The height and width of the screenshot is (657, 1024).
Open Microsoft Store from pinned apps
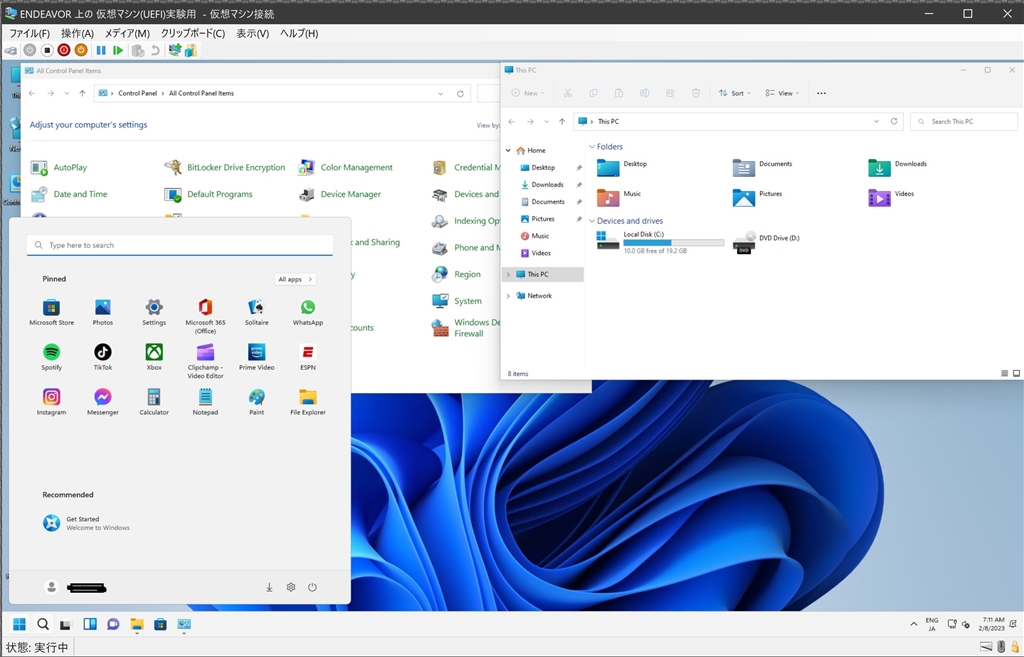click(52, 312)
